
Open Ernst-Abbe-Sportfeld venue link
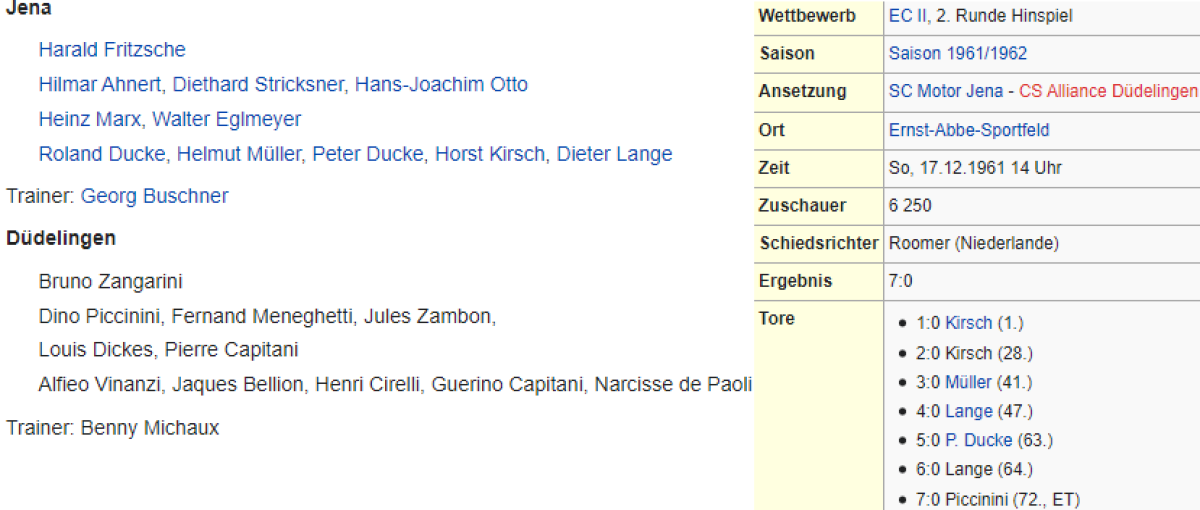(968, 130)
